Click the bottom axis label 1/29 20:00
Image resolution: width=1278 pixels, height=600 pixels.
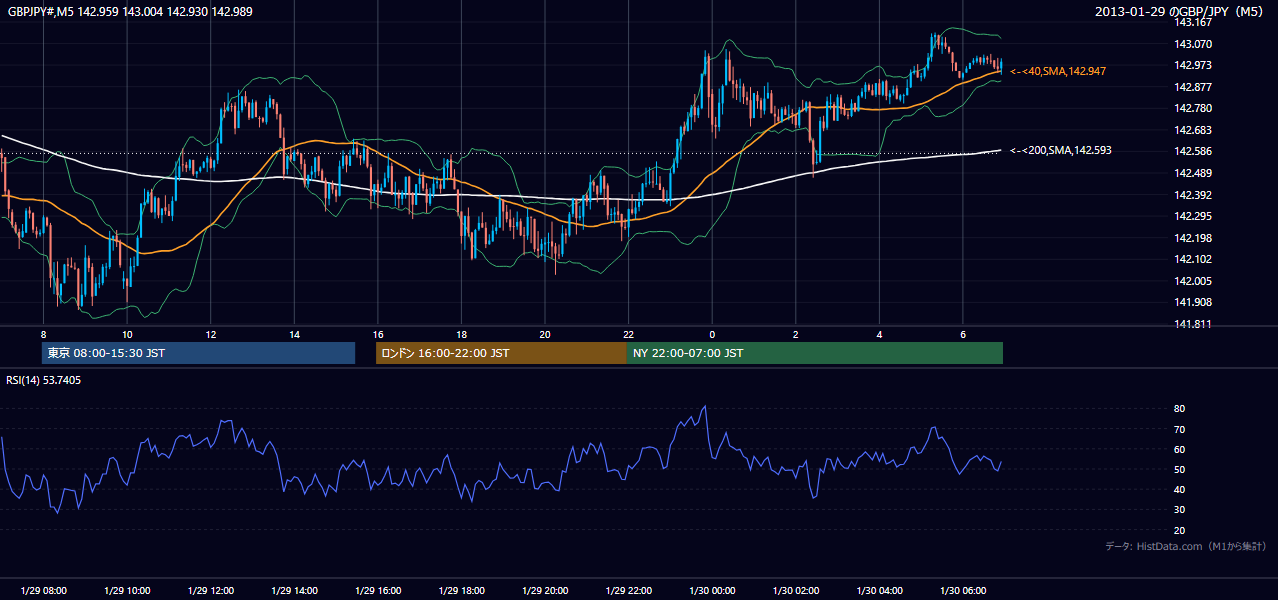[544, 590]
